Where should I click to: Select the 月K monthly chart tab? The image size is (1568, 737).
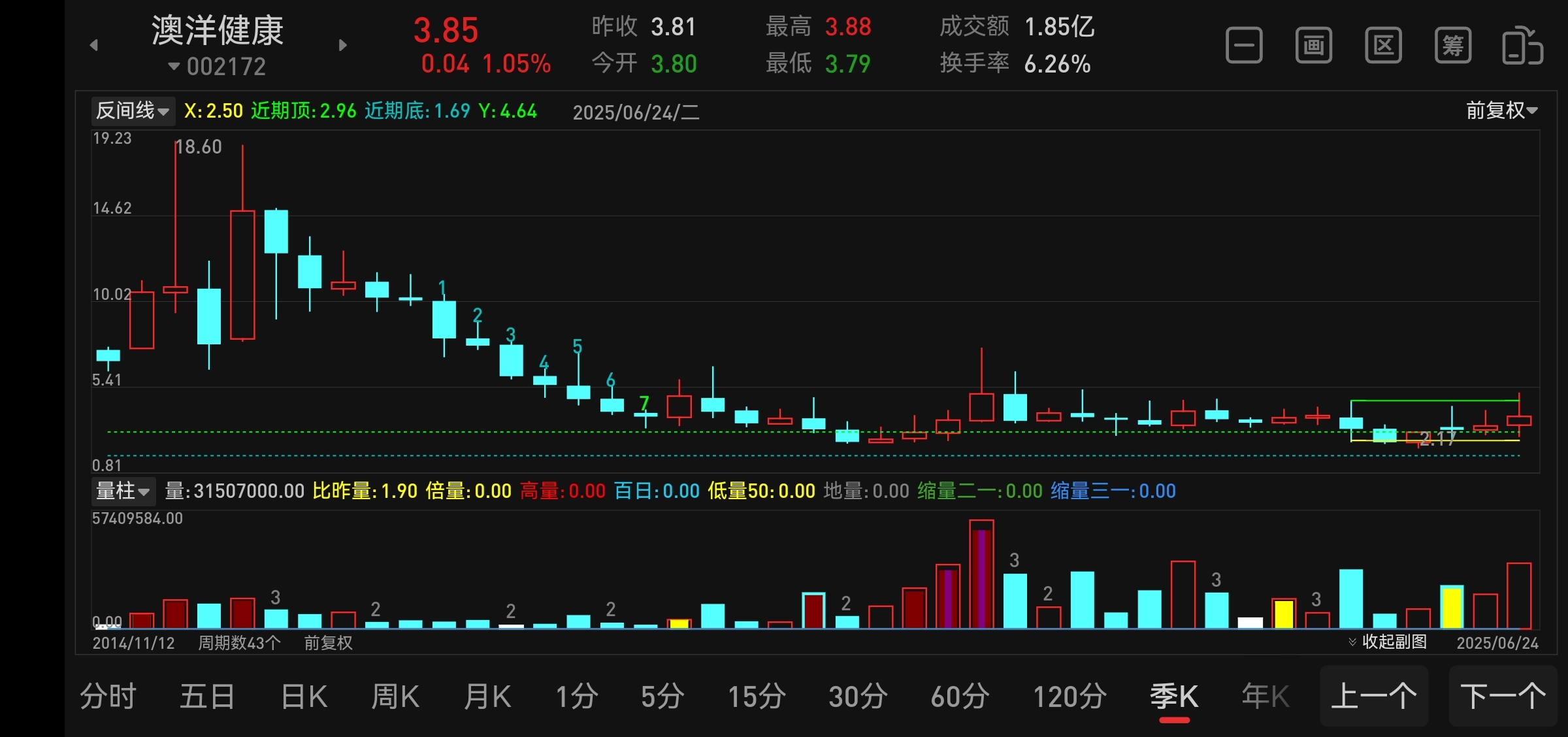coord(487,696)
